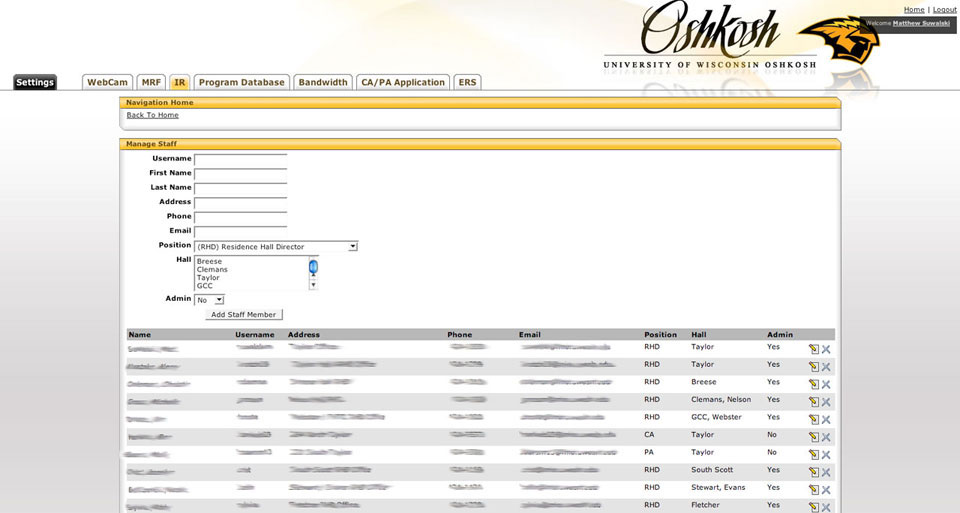Delete the CA position staff member

[x=826, y=437]
